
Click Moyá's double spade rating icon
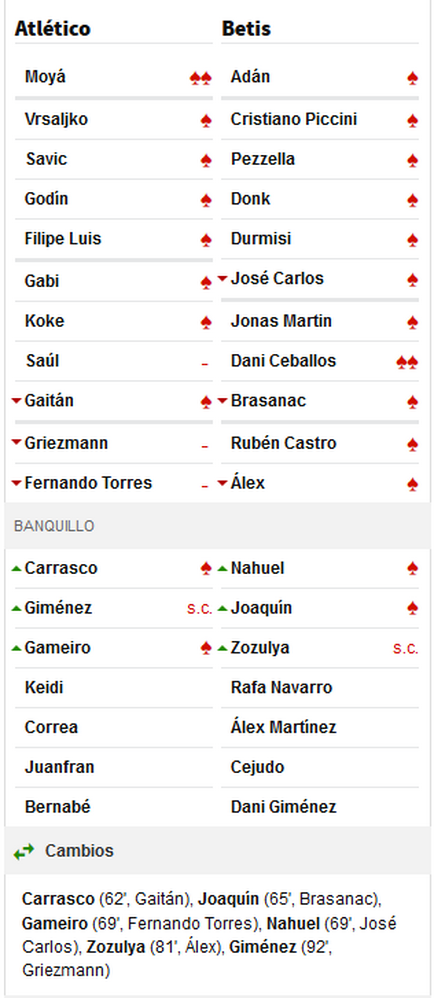201,78
